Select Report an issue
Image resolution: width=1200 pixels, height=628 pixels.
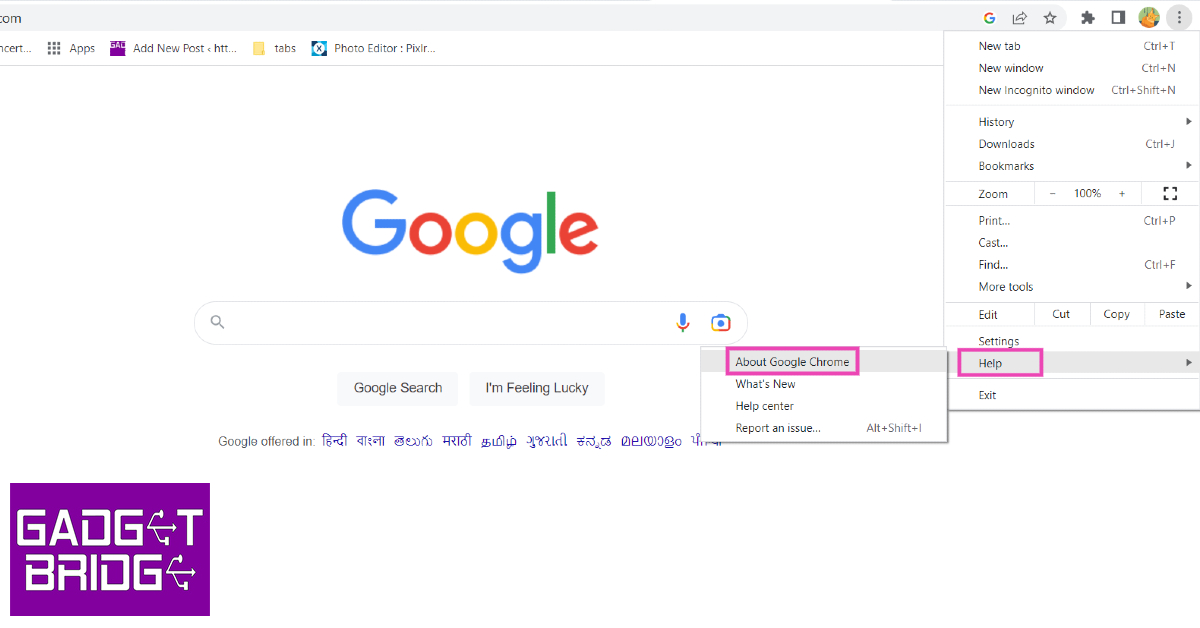[824, 428]
